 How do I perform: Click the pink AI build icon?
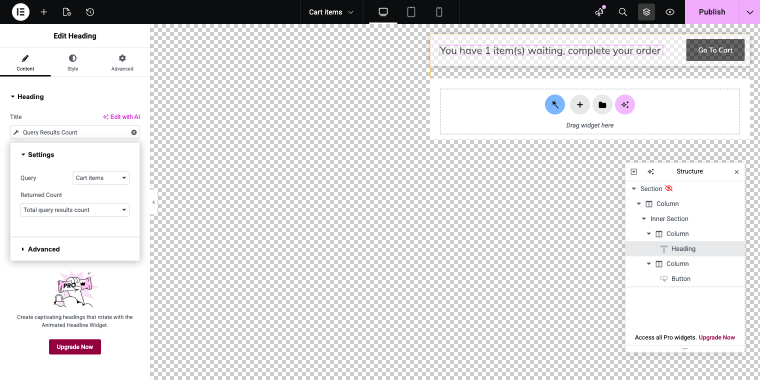(625, 105)
